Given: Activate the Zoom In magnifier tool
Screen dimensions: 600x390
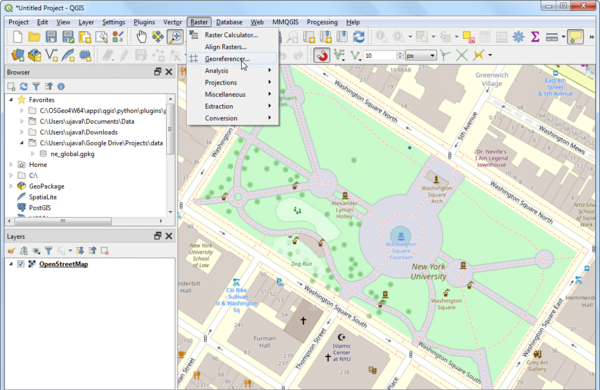Looking at the screenshot, I should point(175,37).
